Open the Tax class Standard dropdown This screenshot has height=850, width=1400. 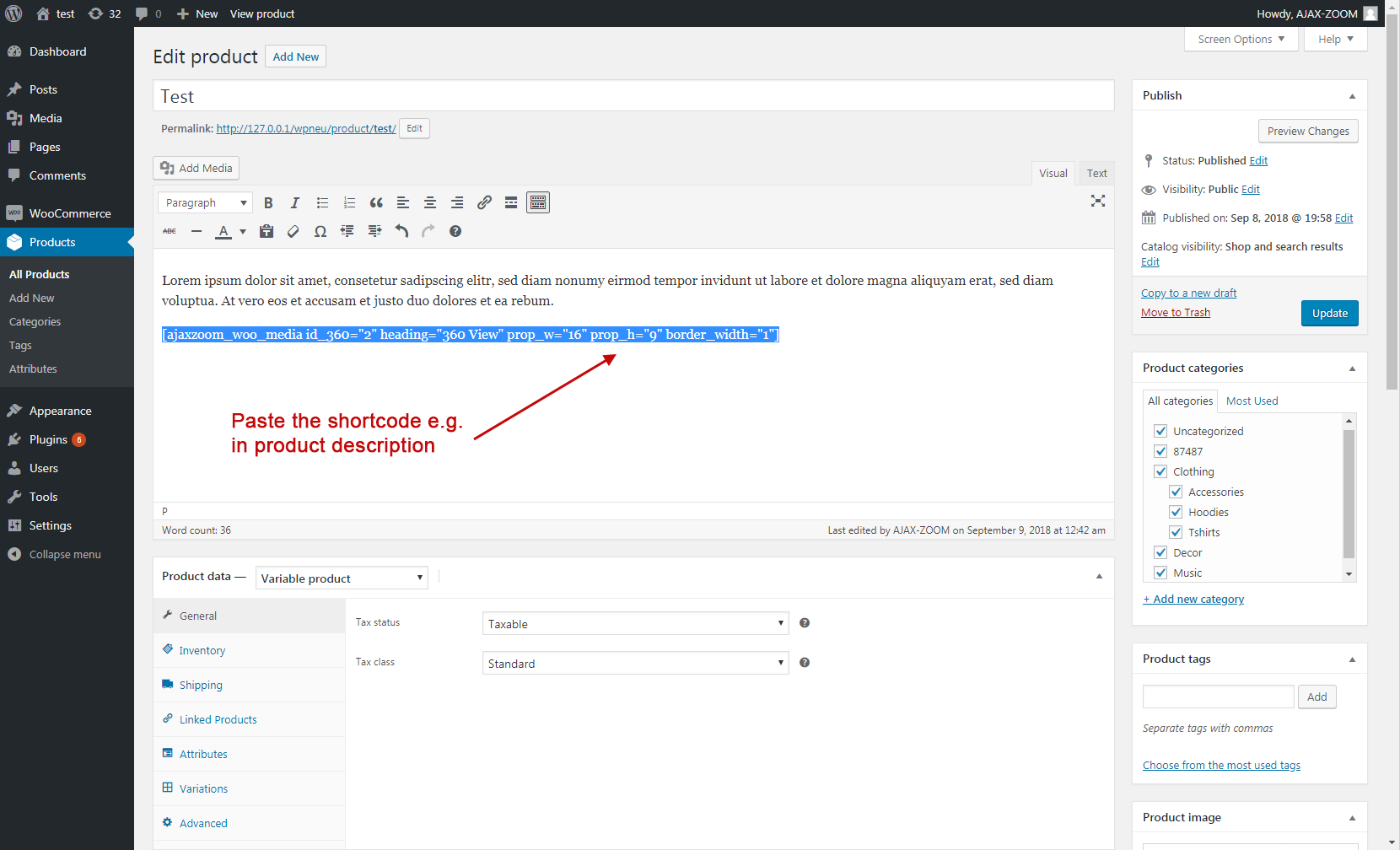636,664
